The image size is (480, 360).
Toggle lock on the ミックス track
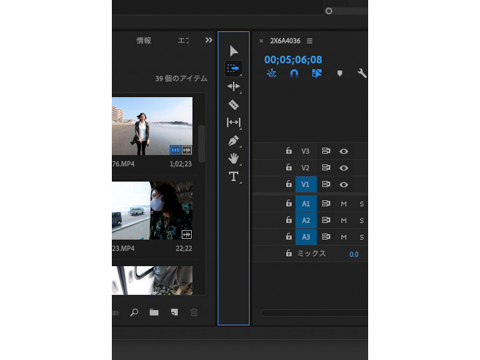click(289, 253)
